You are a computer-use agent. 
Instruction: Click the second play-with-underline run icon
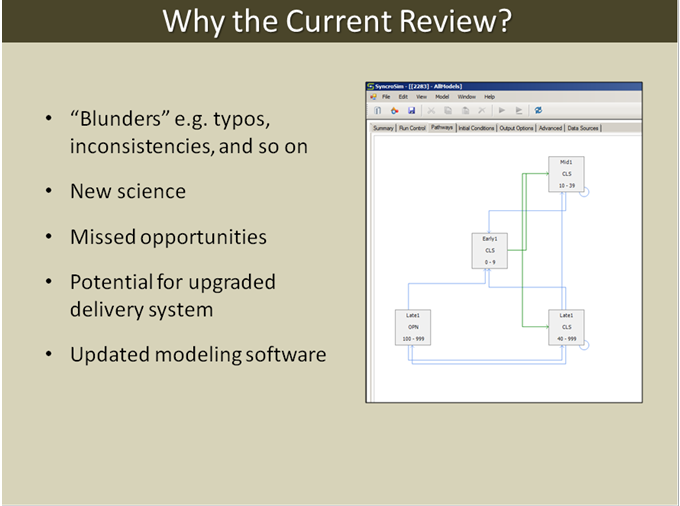pos(519,111)
